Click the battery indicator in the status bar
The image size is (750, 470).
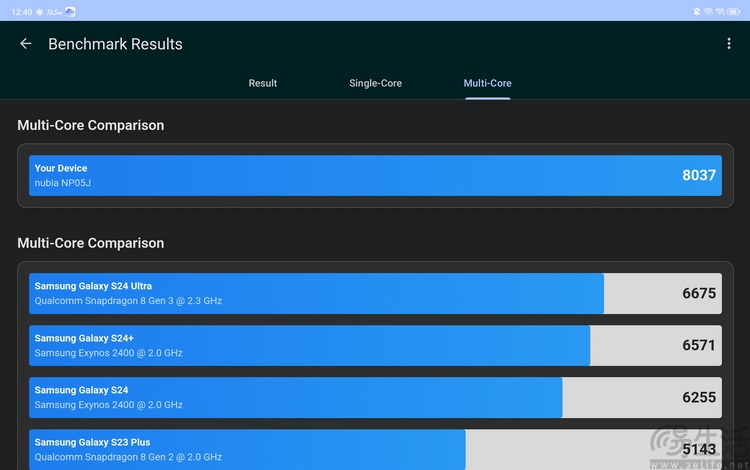pyautogui.click(x=734, y=11)
